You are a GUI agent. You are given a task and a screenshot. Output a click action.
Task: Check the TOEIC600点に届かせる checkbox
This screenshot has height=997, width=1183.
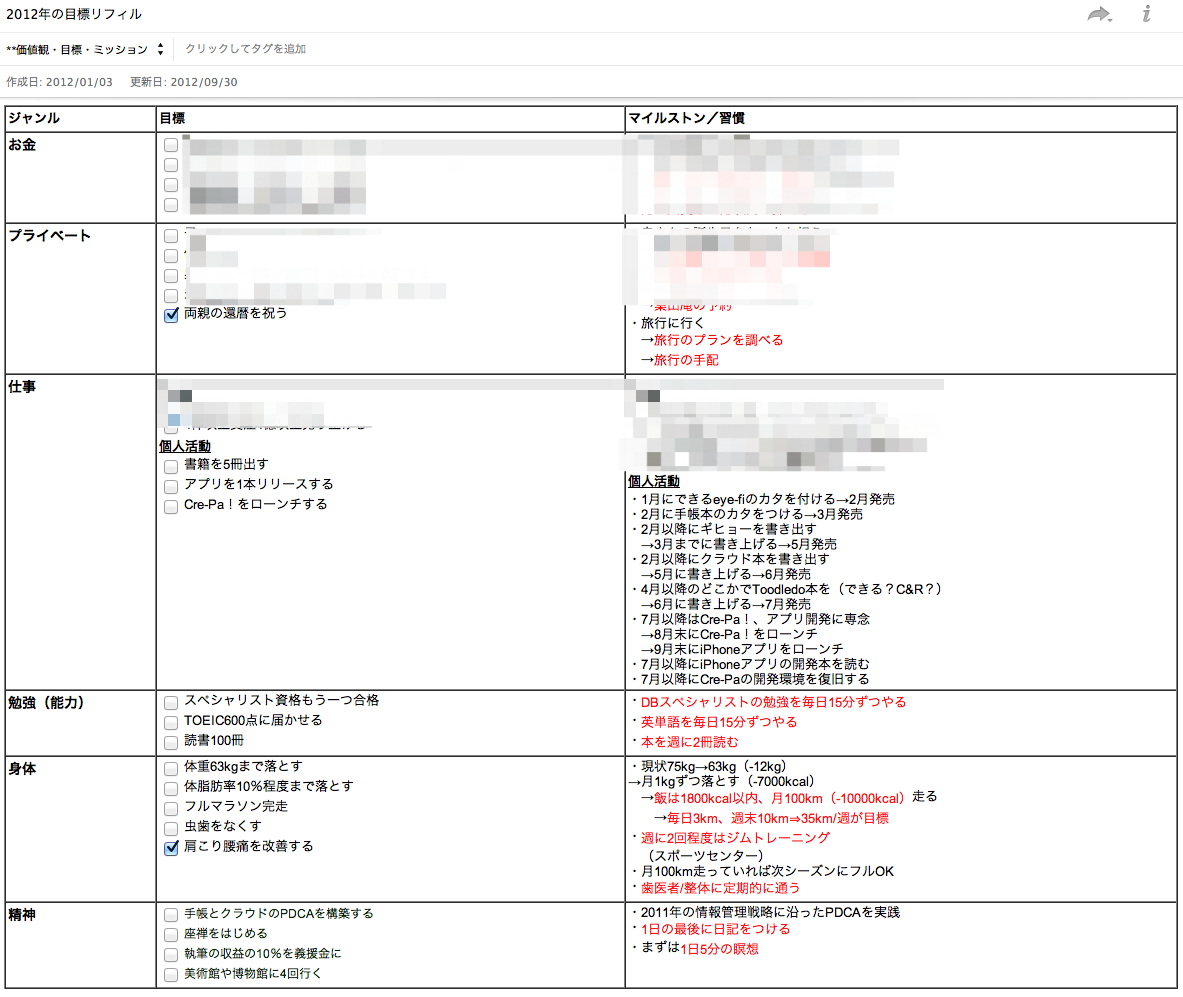tap(171, 722)
